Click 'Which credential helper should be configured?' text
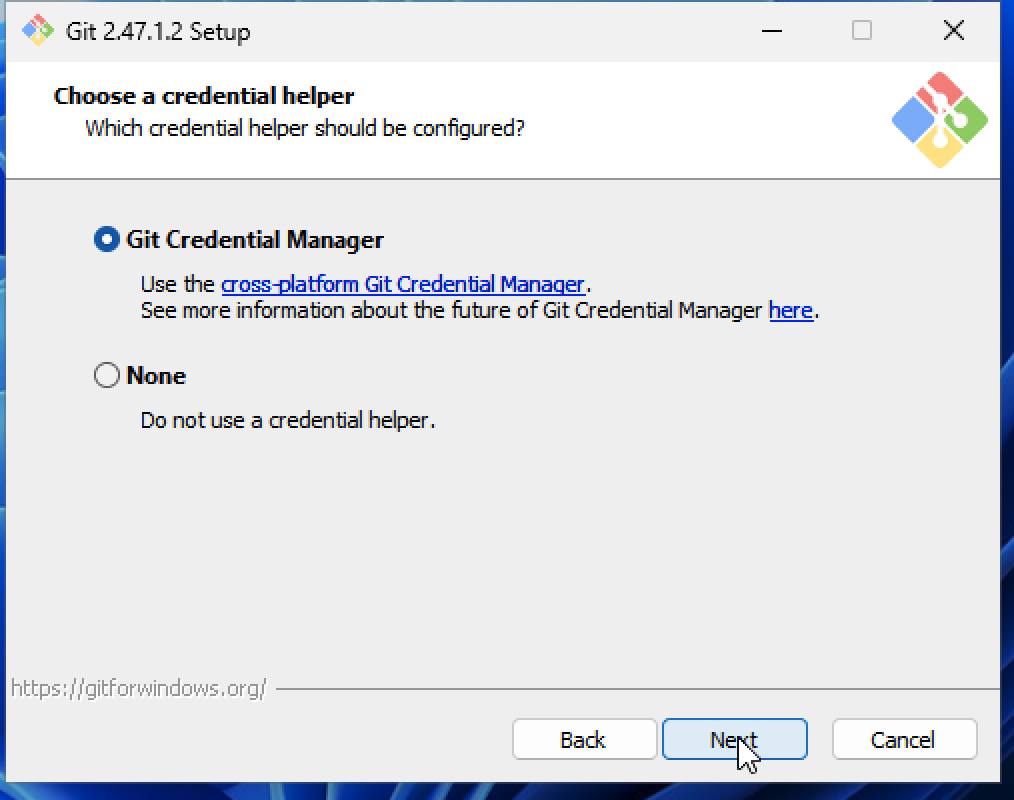The image size is (1014, 800). point(305,128)
